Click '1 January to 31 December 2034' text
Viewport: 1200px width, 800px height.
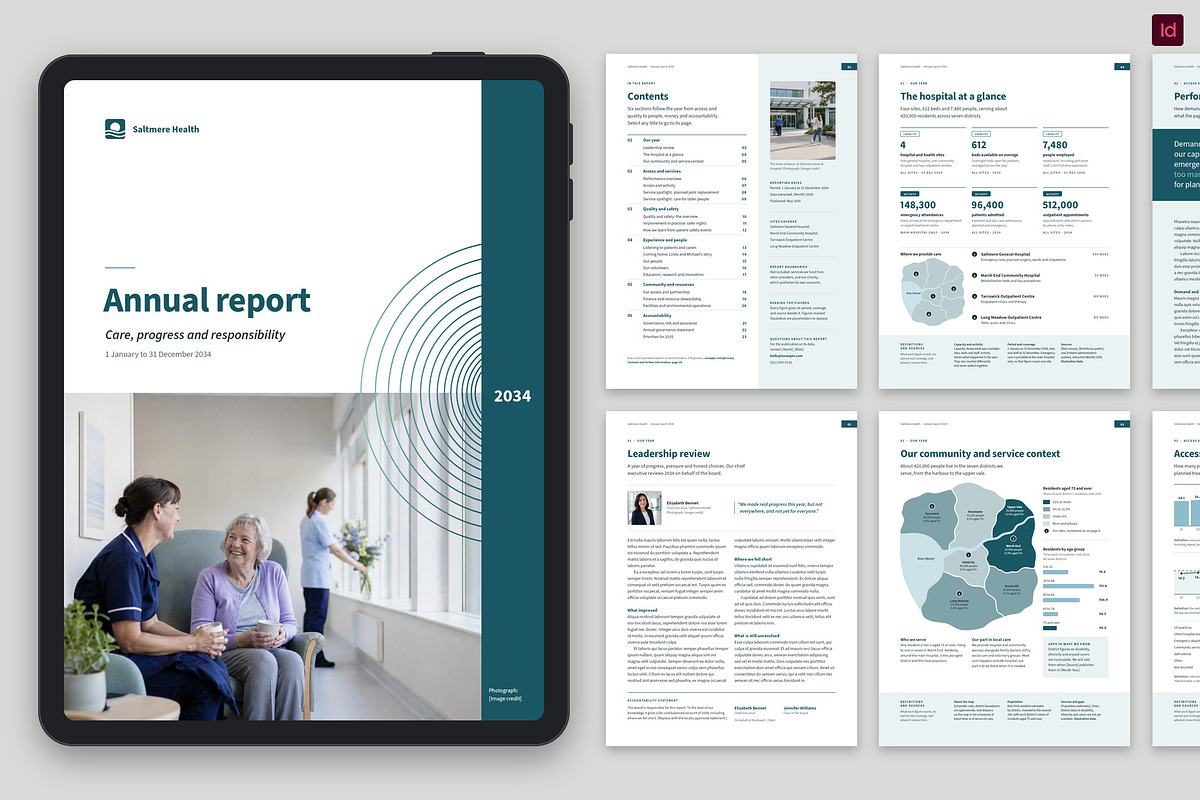pyautogui.click(x=158, y=355)
